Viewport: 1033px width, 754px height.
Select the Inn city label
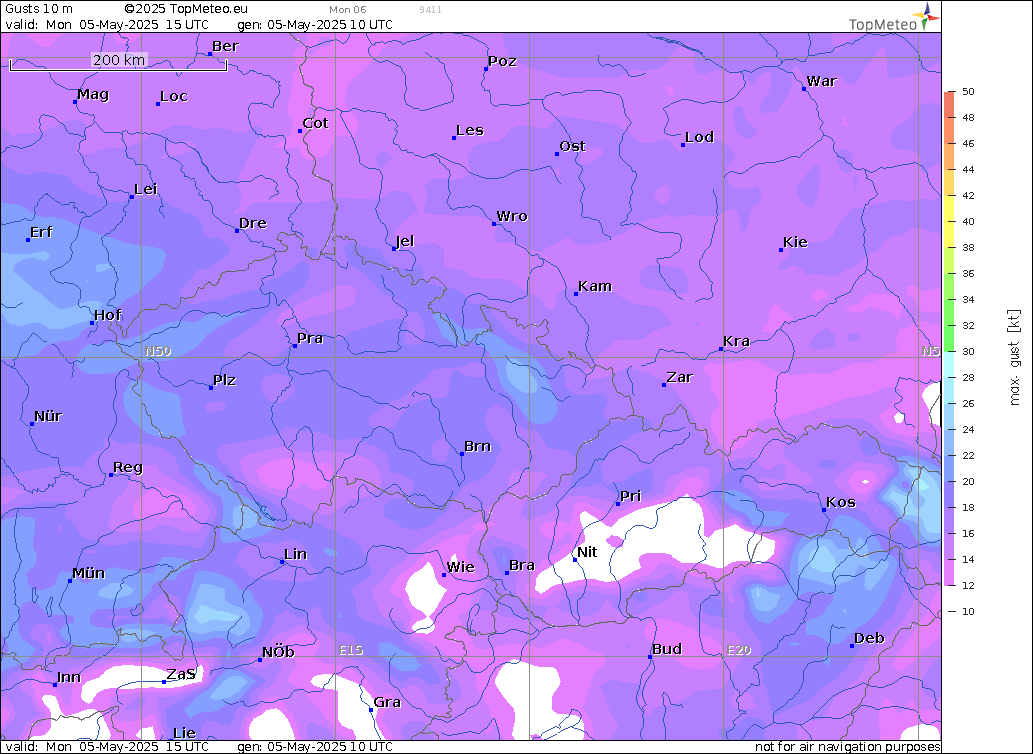point(69,677)
